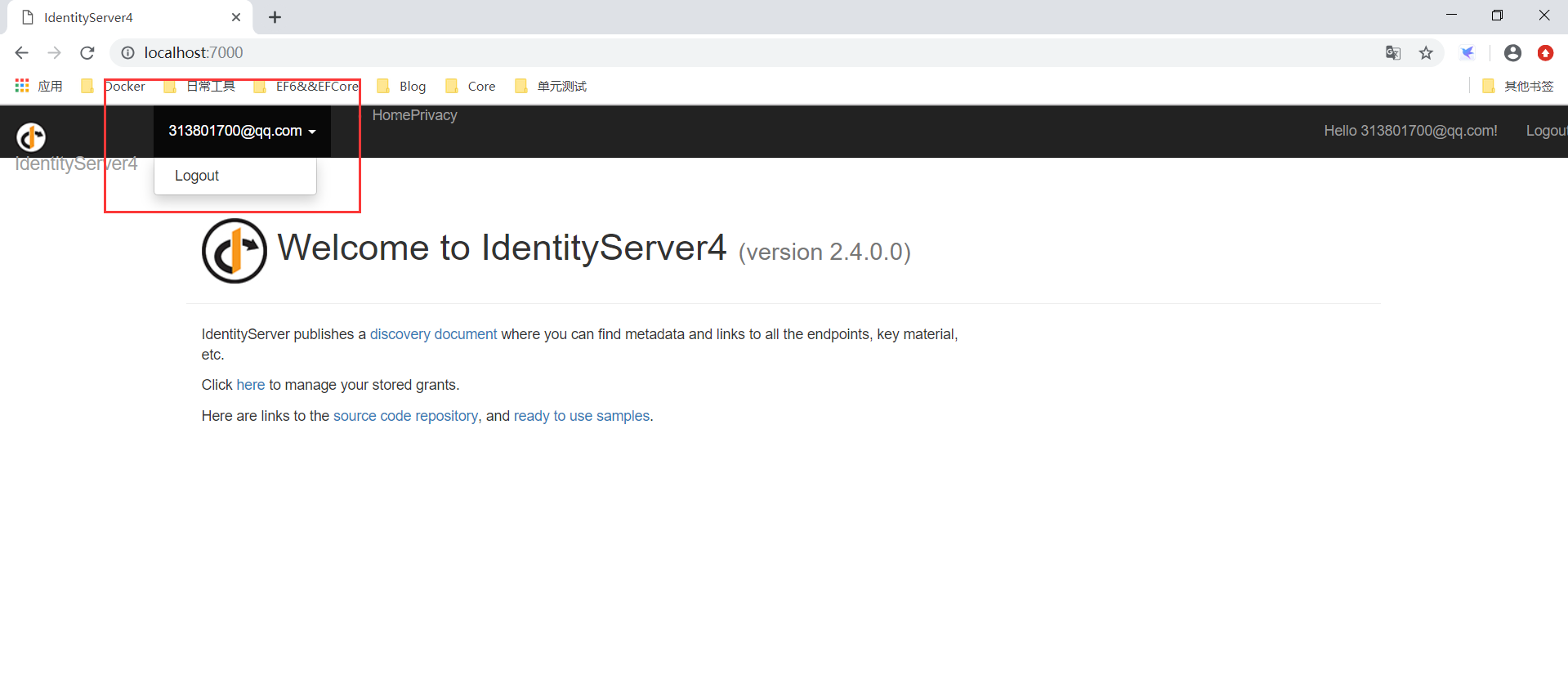1568x684 pixels.
Task: Select the IdentityServer4 browser tab
Action: click(129, 17)
